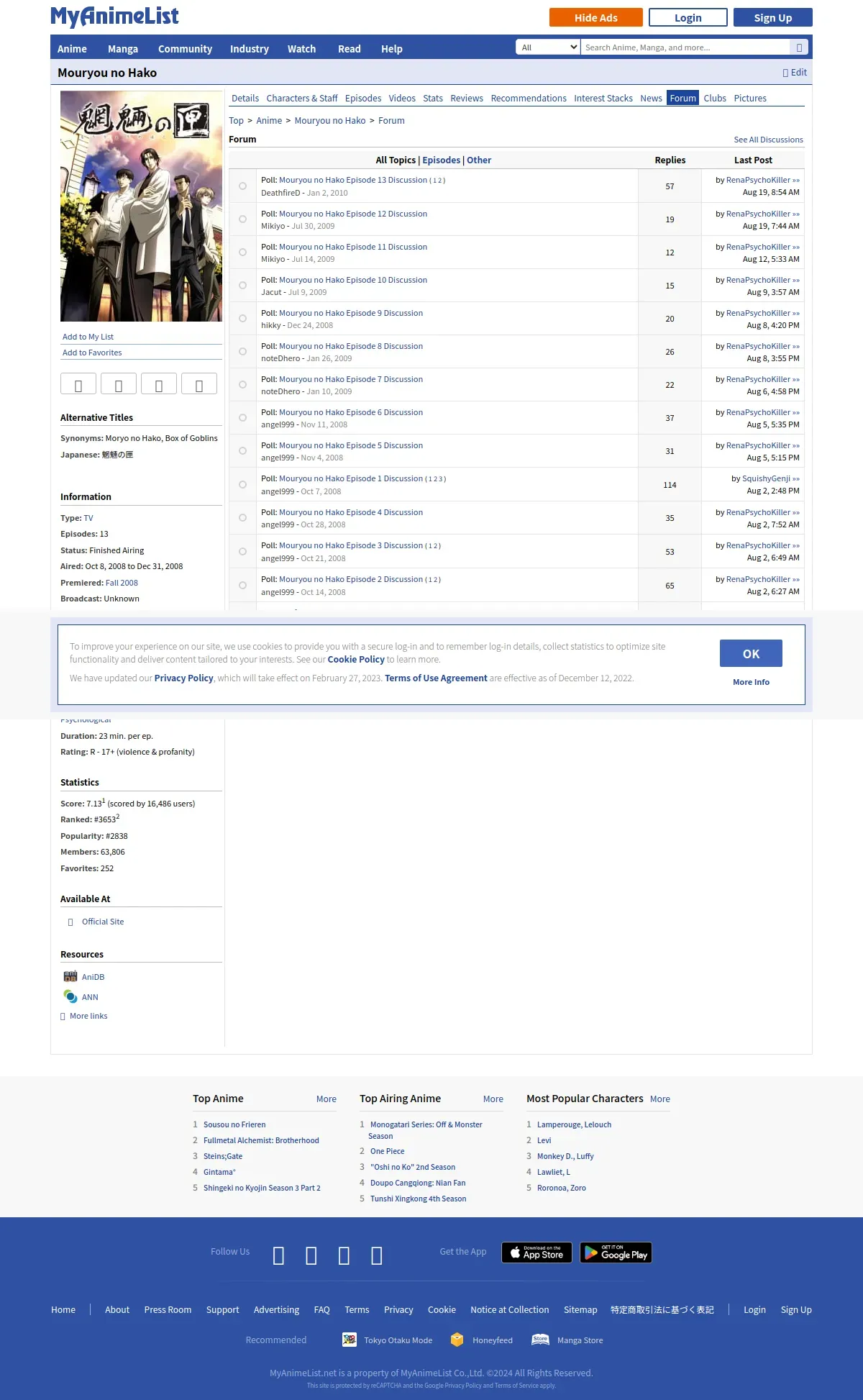Click the first Follow Us social icon
This screenshot has width=863, height=1400.
[279, 1255]
